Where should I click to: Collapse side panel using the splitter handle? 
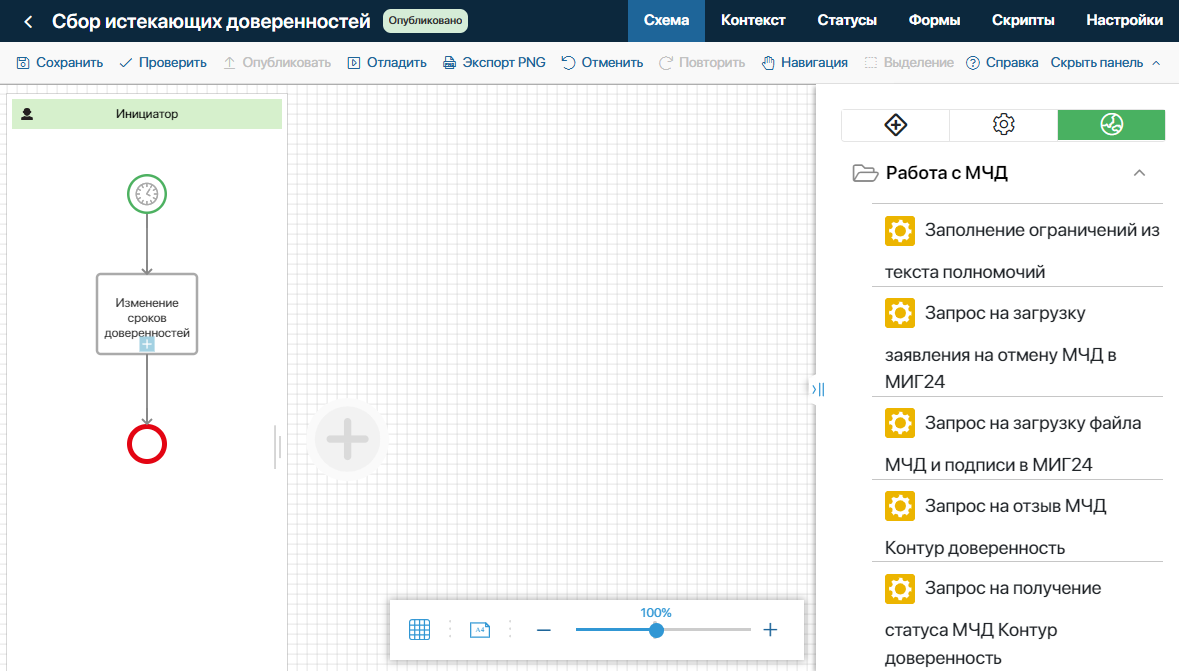(818, 389)
